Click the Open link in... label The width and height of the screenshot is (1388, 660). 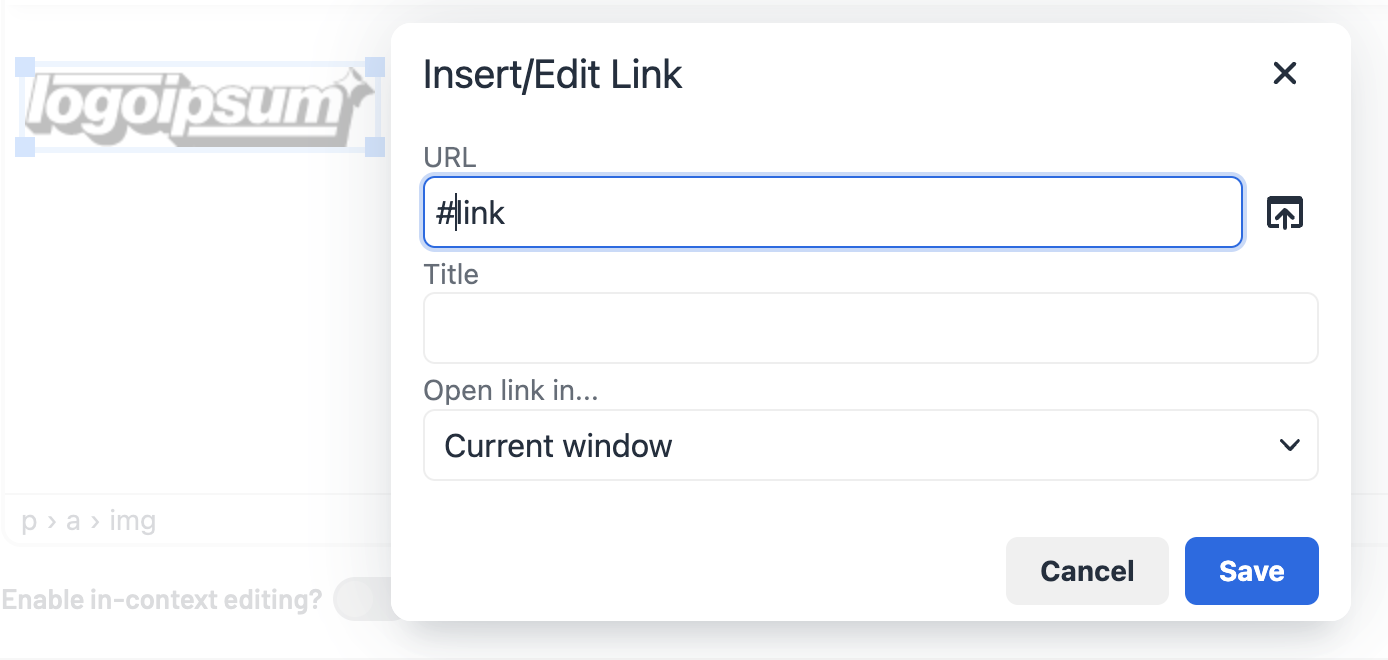pos(511,390)
